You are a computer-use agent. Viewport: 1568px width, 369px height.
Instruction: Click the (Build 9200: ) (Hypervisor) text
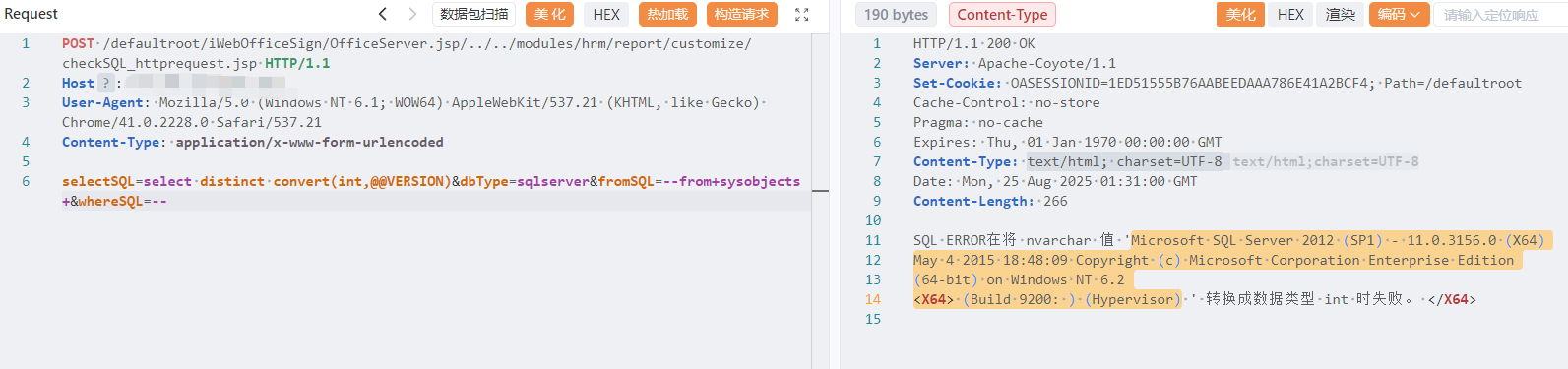[x=1071, y=299]
